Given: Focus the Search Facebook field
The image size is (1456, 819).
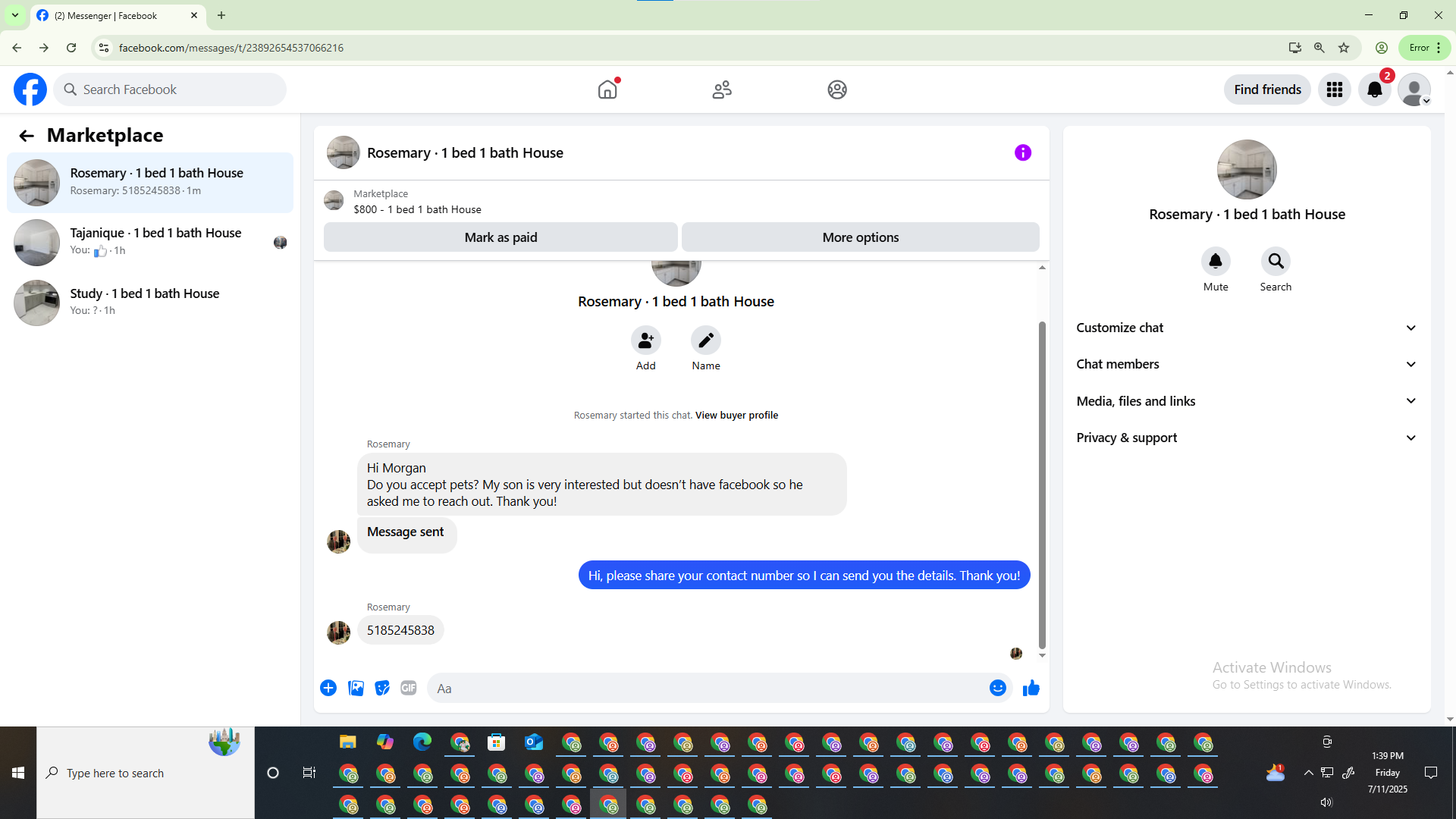Looking at the screenshot, I should (170, 89).
